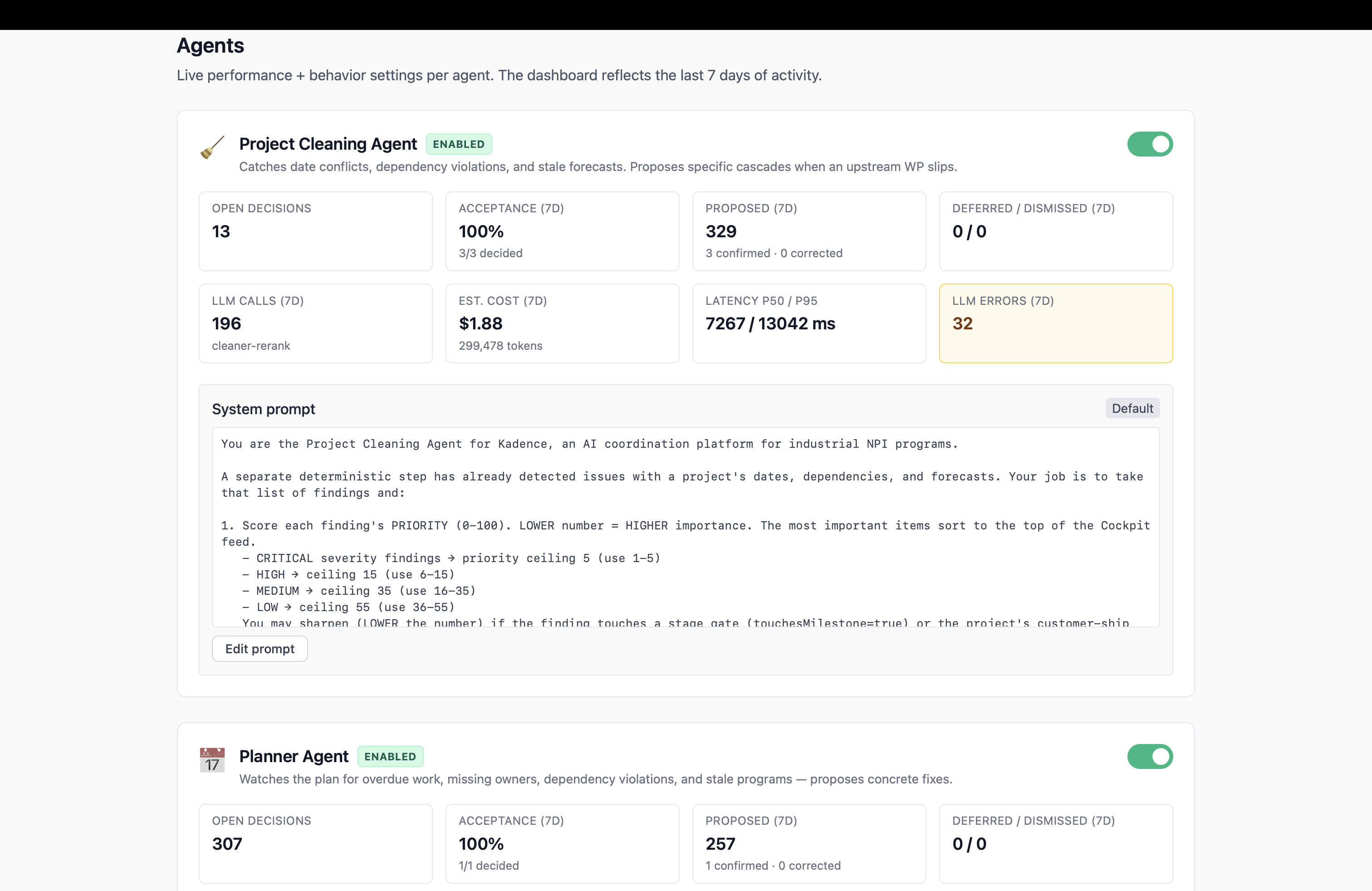Screen dimensions: 1372x891
Task: Click the Agents page heading
Action: [210, 45]
